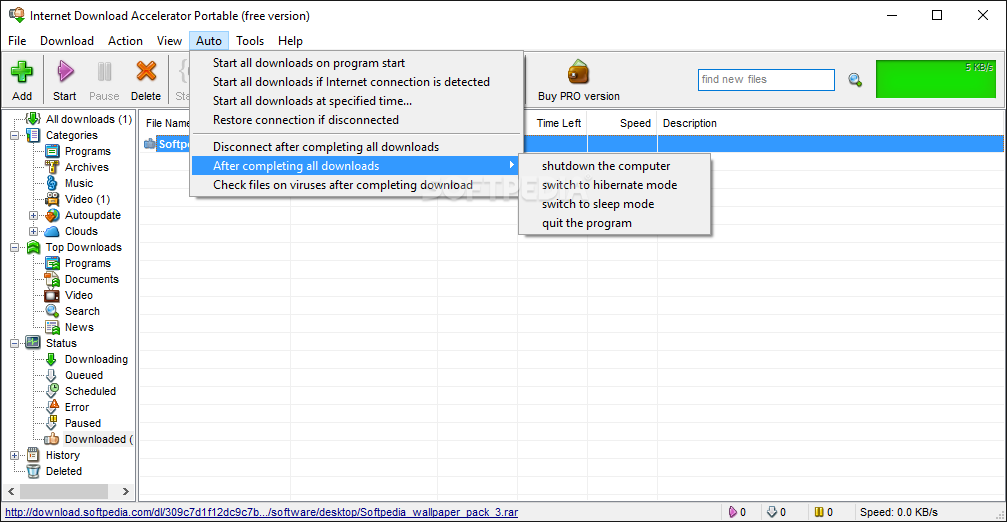This screenshot has height=522, width=1007.
Task: Select the Music category icon
Action: [x=52, y=183]
